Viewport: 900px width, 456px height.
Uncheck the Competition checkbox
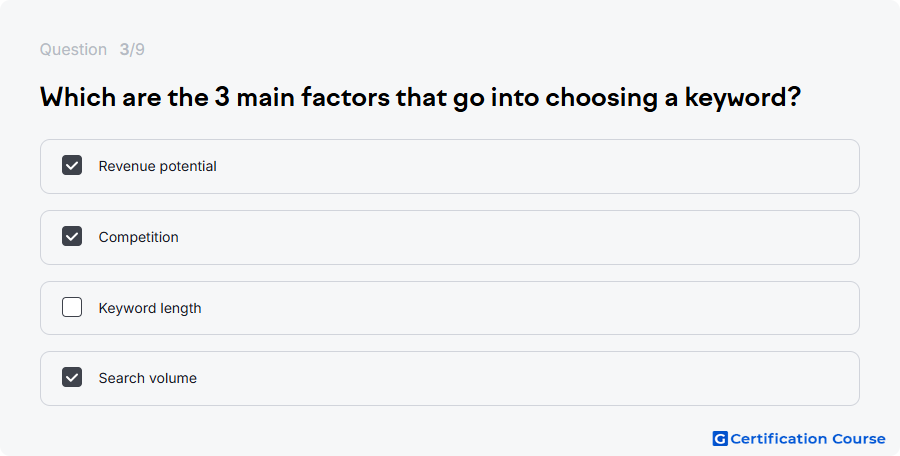point(72,236)
